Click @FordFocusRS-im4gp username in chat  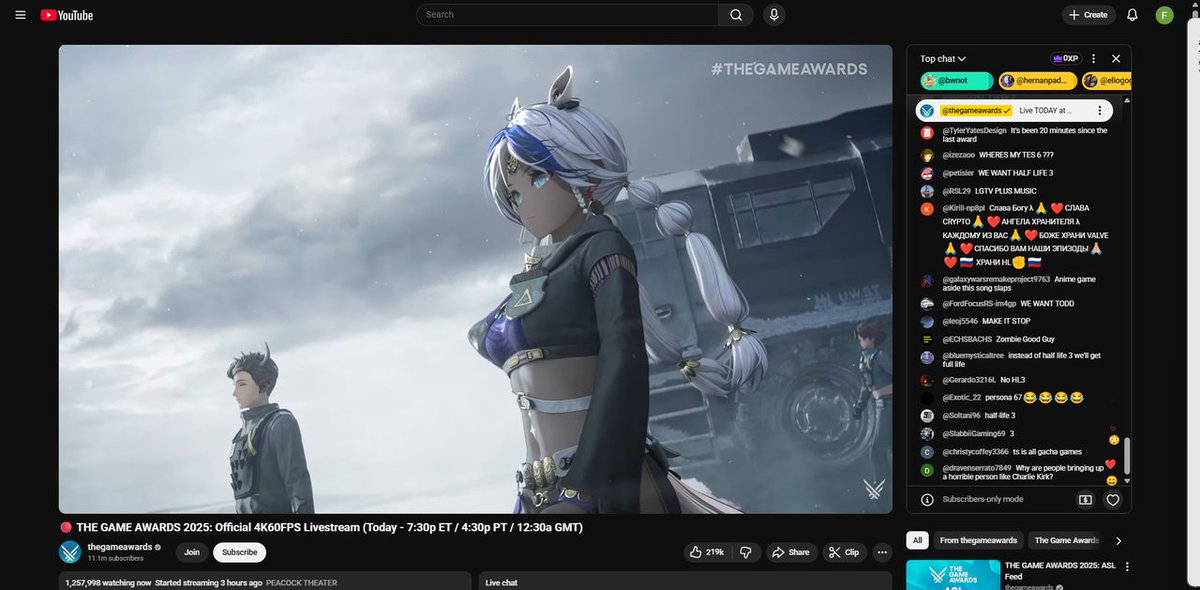[978, 303]
